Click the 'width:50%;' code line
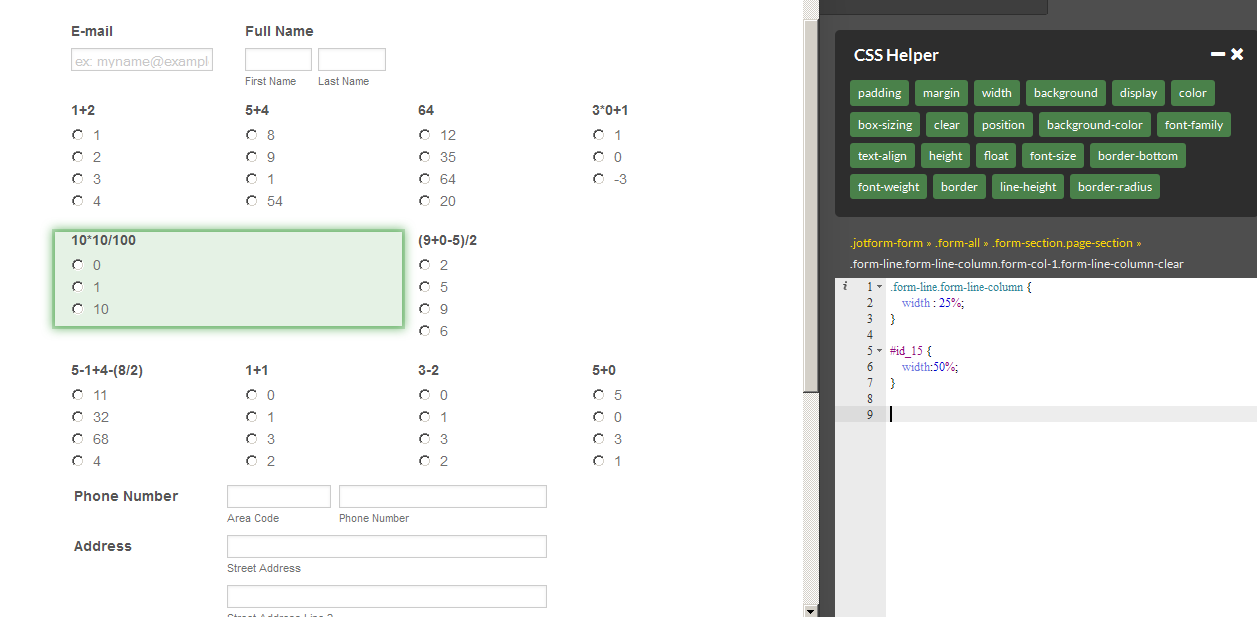 coord(929,367)
